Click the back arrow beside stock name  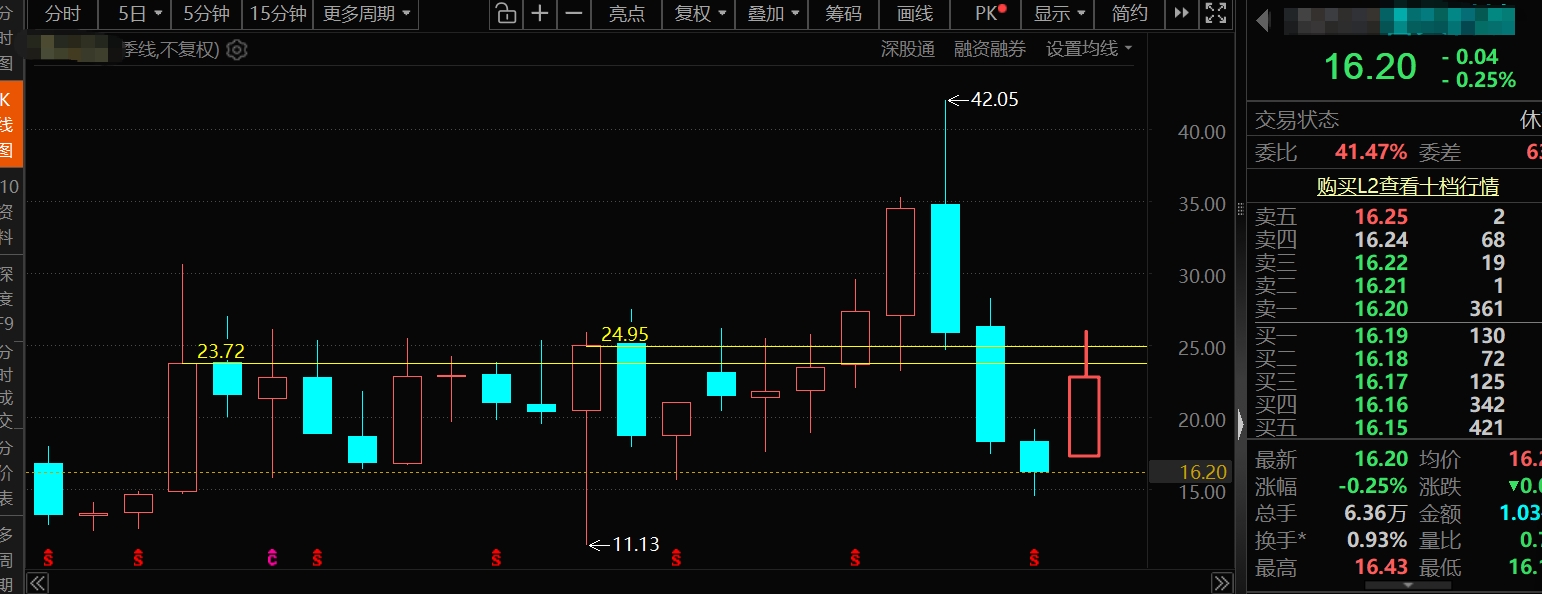(1264, 20)
